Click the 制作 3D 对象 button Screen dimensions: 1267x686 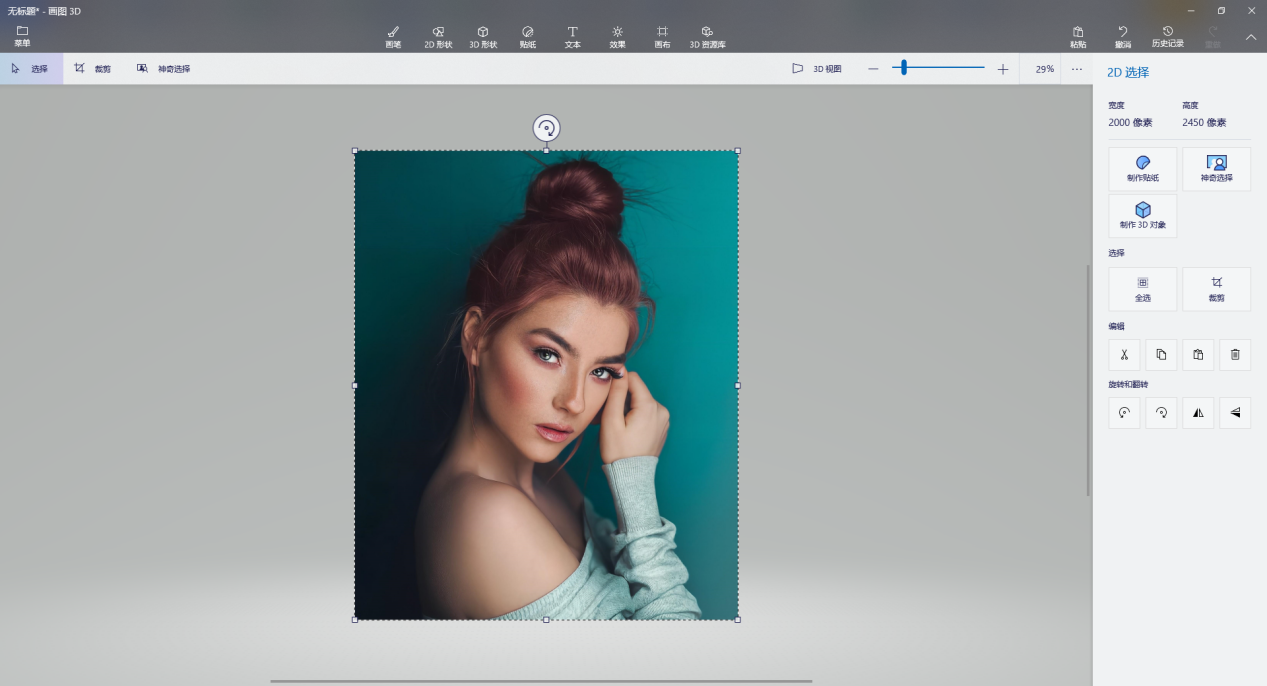(x=1142, y=216)
